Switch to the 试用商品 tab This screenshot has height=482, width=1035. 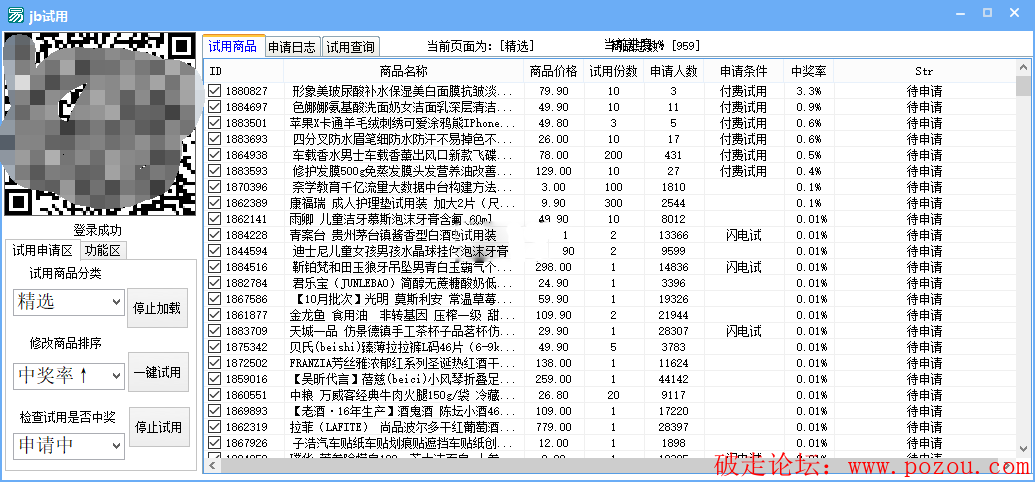click(232, 46)
